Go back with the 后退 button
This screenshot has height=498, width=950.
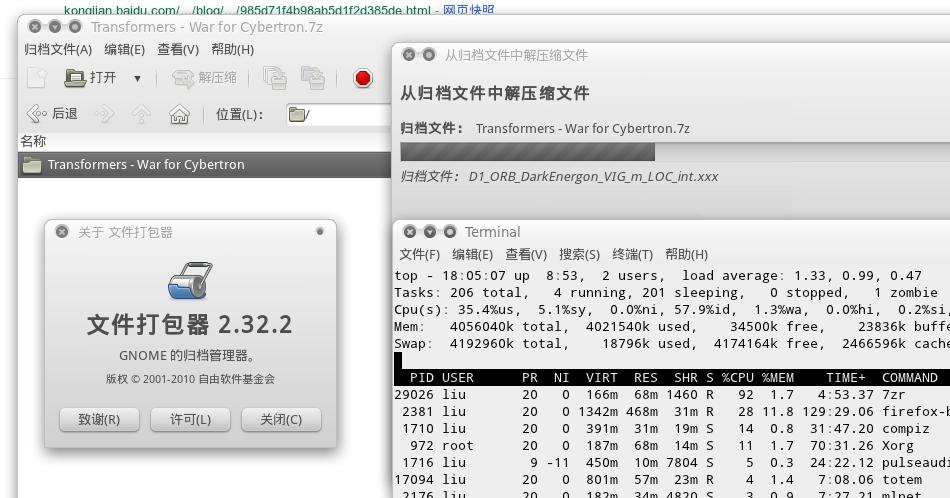click(53, 114)
